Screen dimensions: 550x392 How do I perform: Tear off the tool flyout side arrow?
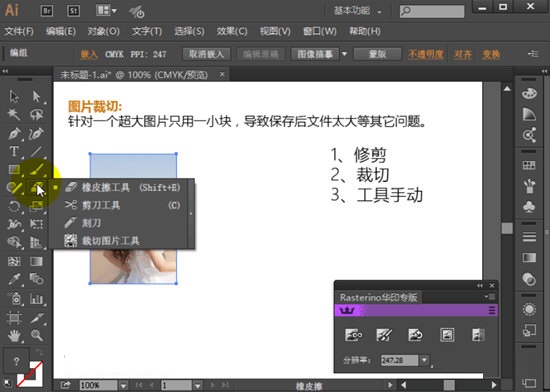(x=191, y=213)
